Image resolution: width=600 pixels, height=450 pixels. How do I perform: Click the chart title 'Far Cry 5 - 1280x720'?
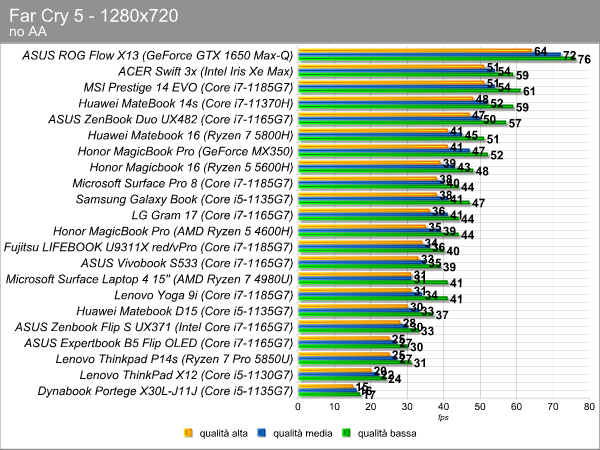(94, 16)
